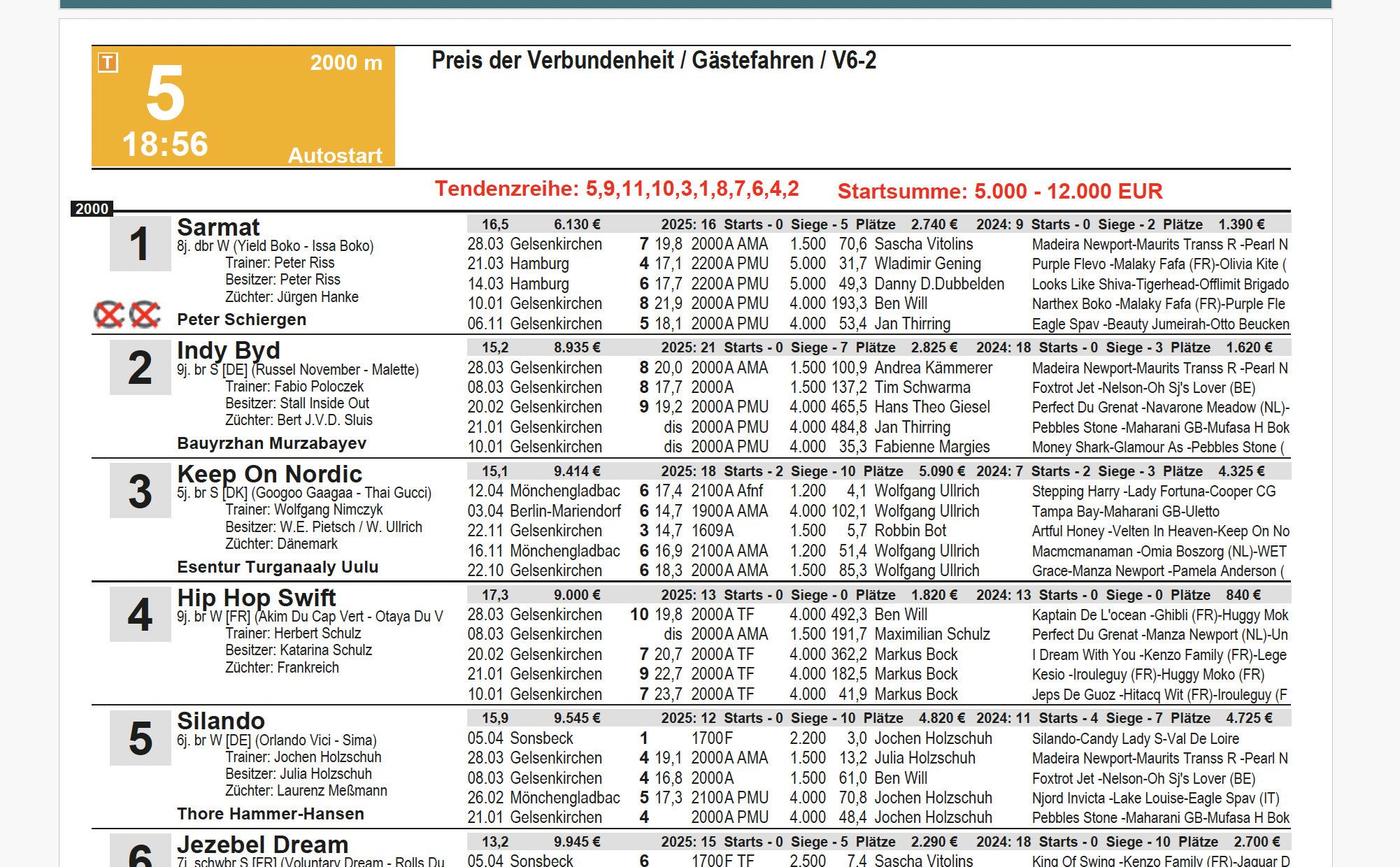Click the left crossed-out horseshoe icon for Sarmat
The height and width of the screenshot is (867, 1400).
coord(109,315)
